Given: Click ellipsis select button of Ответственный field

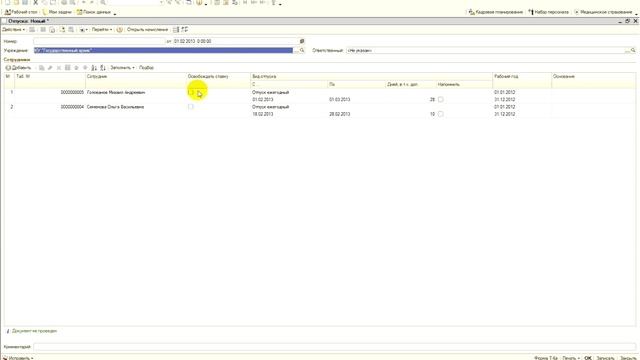Looking at the screenshot, I should pyautogui.click(x=627, y=51).
